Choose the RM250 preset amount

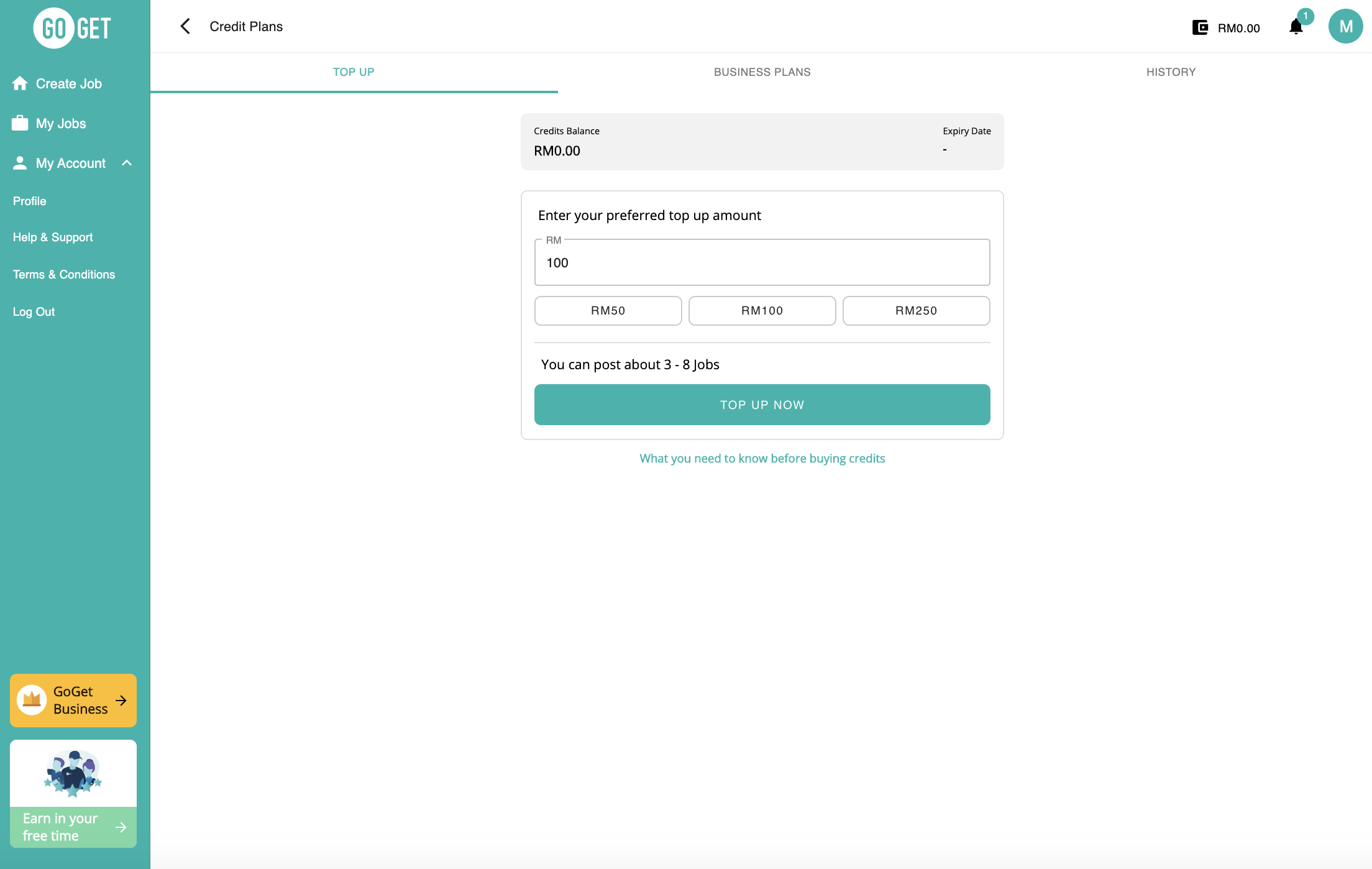pyautogui.click(x=916, y=311)
